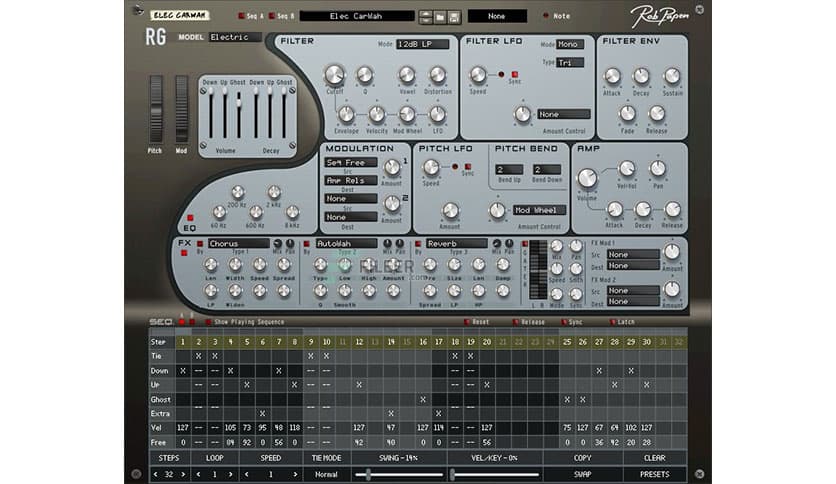Toggle Filter LFO Sync
Image resolution: width=836 pixels, height=484 pixels.
point(515,74)
